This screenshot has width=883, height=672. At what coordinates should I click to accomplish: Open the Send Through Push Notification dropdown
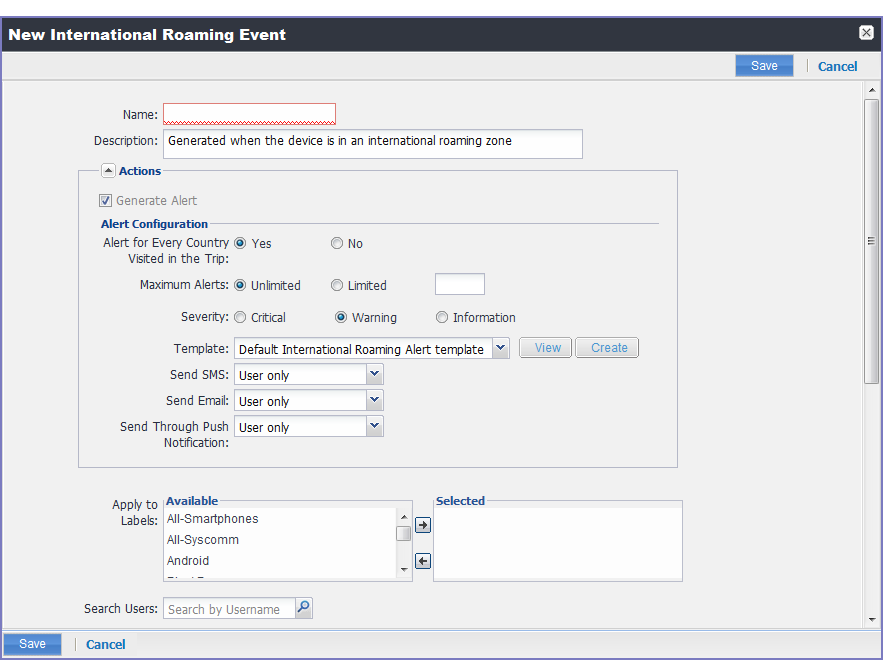click(x=374, y=426)
